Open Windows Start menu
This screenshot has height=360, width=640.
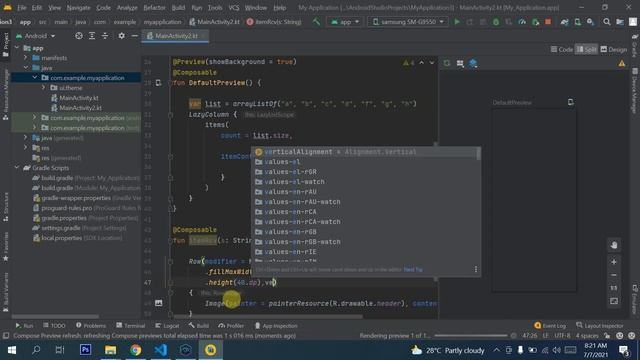[12, 350]
